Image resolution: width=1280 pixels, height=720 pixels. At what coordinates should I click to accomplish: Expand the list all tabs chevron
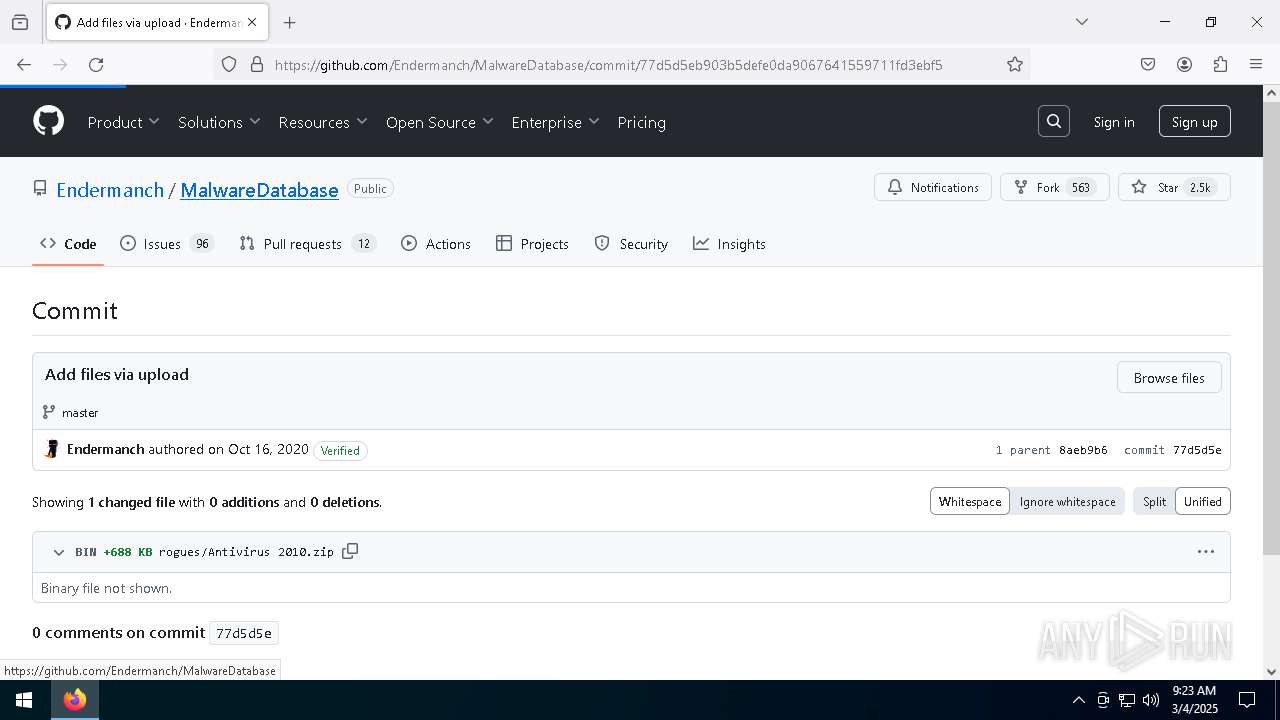point(1081,22)
